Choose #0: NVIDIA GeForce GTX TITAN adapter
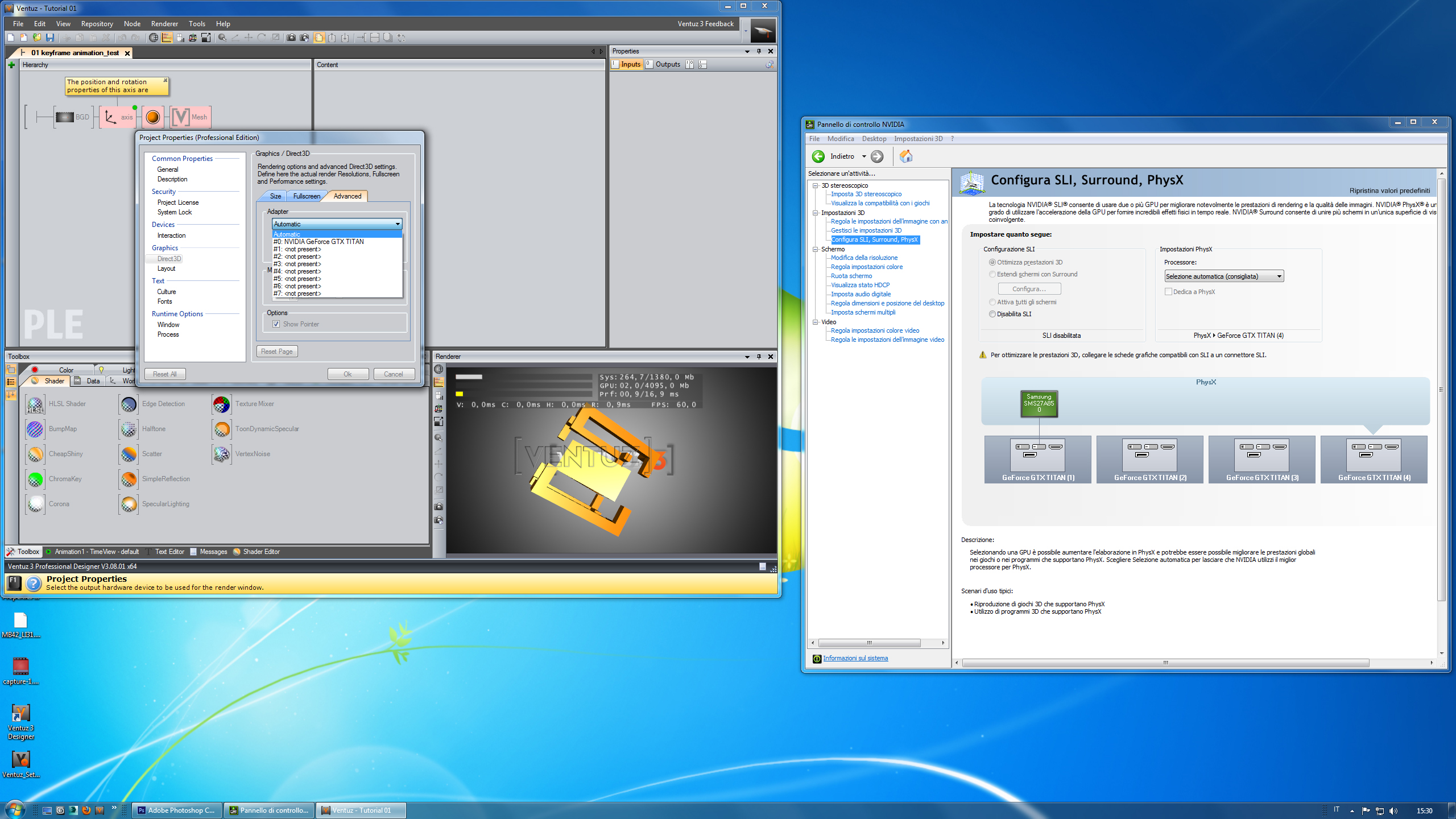Screen dimensions: 1456x819 [318, 242]
